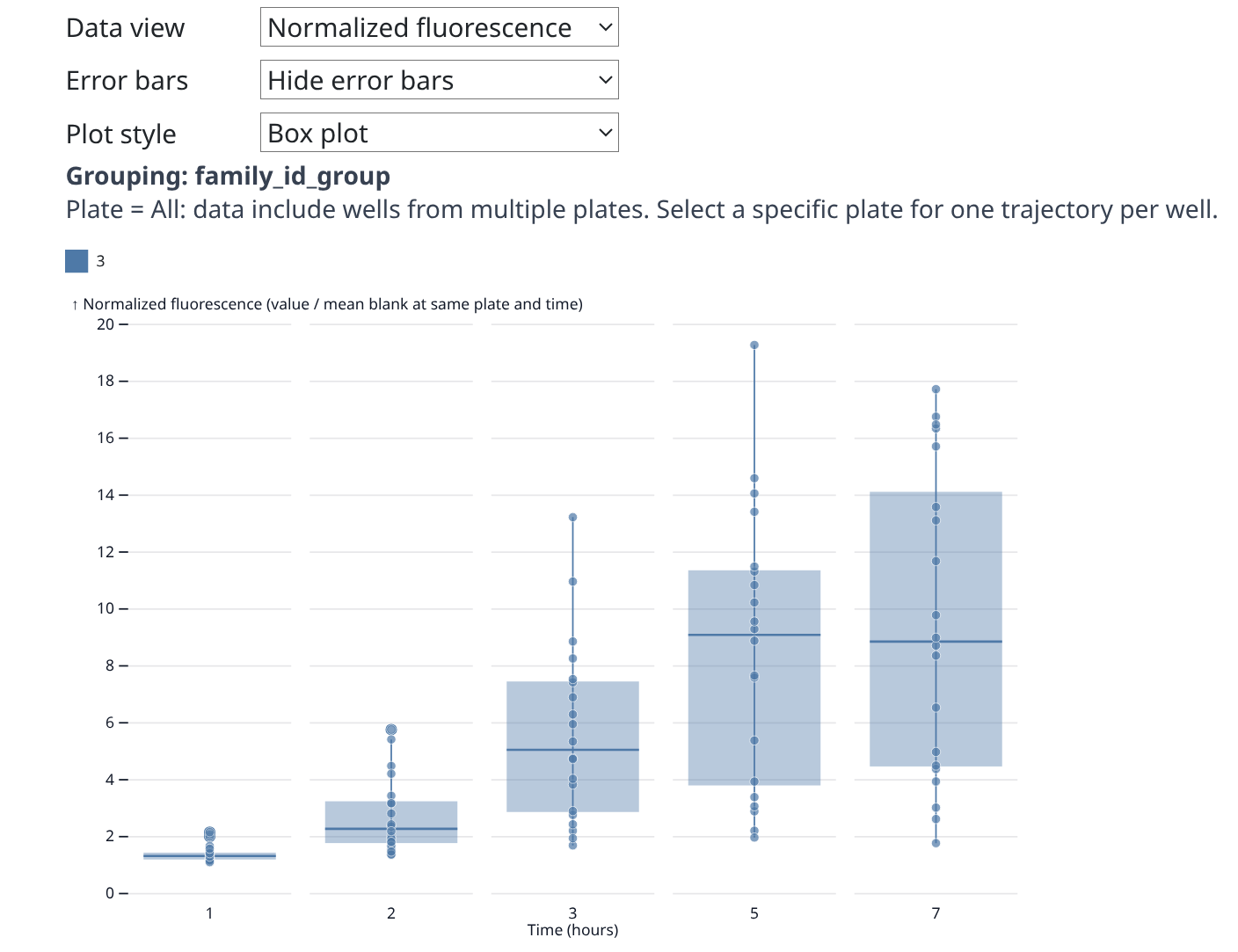Viewport: 1238px width, 952px height.
Task: Click the topmost data point at 3 hours
Action: [x=572, y=518]
